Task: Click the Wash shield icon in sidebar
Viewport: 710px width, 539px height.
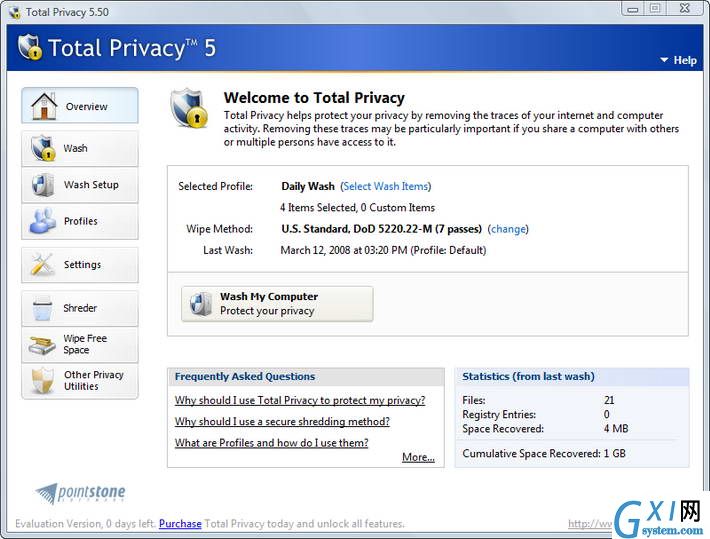Action: [43, 148]
